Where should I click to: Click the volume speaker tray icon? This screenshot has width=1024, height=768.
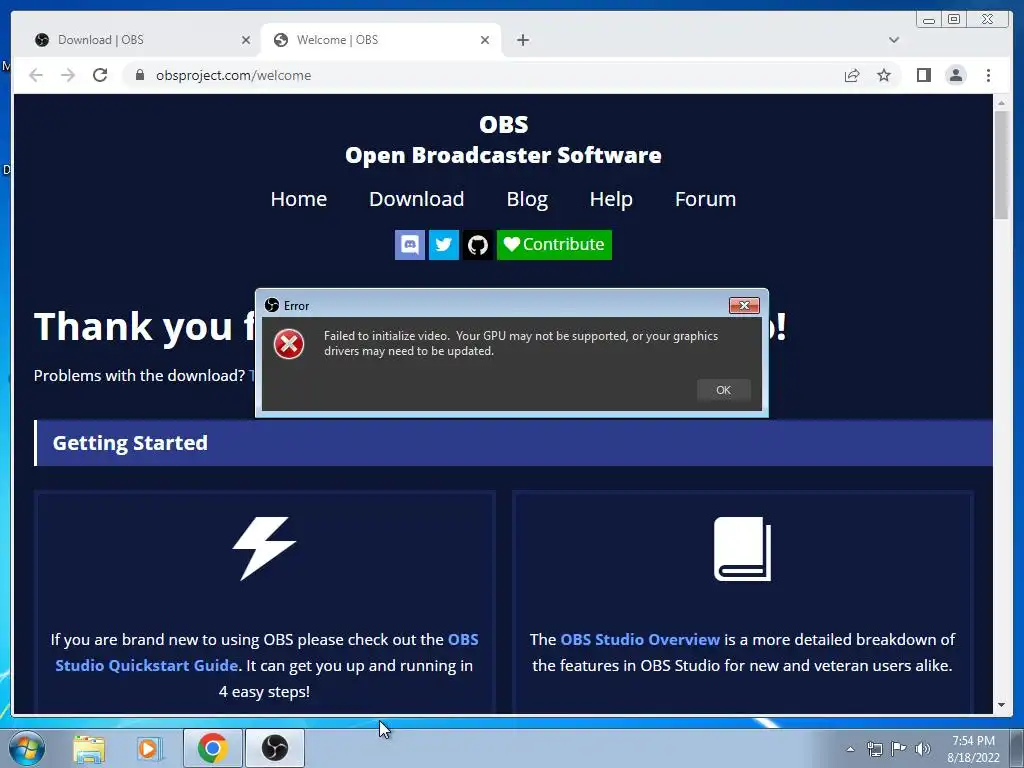pyautogui.click(x=922, y=749)
